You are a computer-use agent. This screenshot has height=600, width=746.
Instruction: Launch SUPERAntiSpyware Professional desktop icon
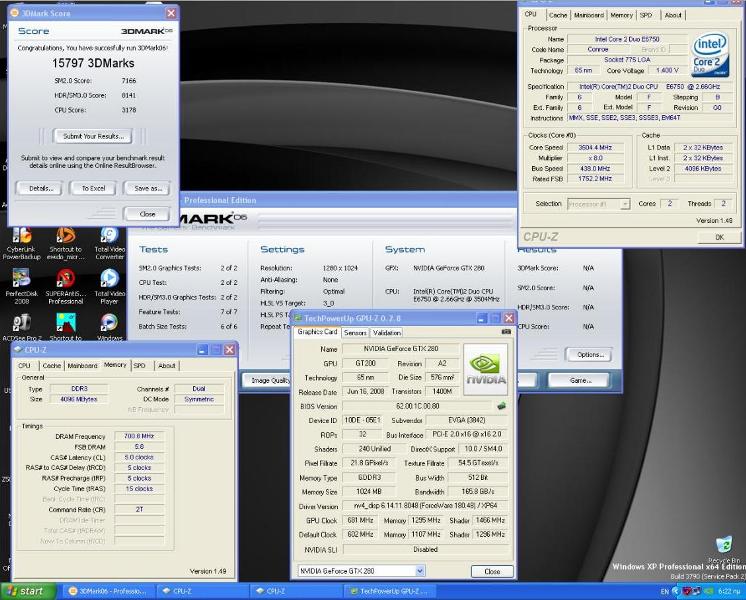66,286
